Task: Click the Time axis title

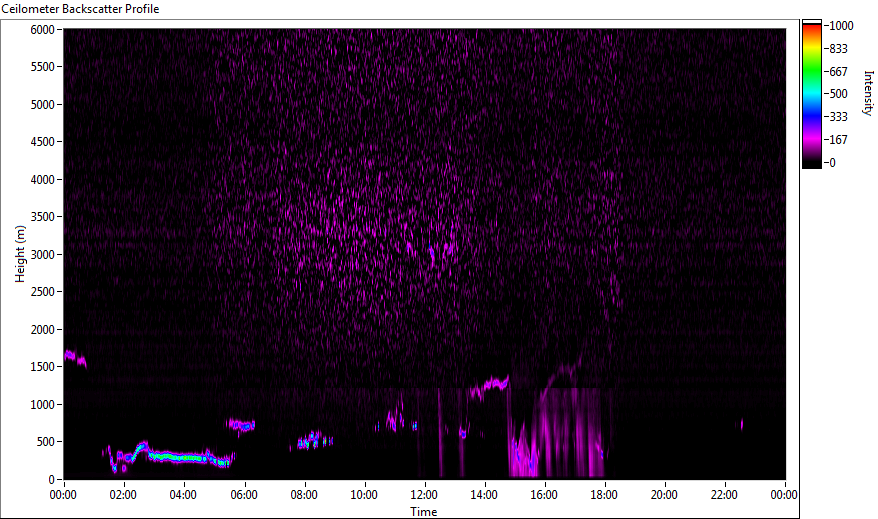Action: tap(424, 511)
